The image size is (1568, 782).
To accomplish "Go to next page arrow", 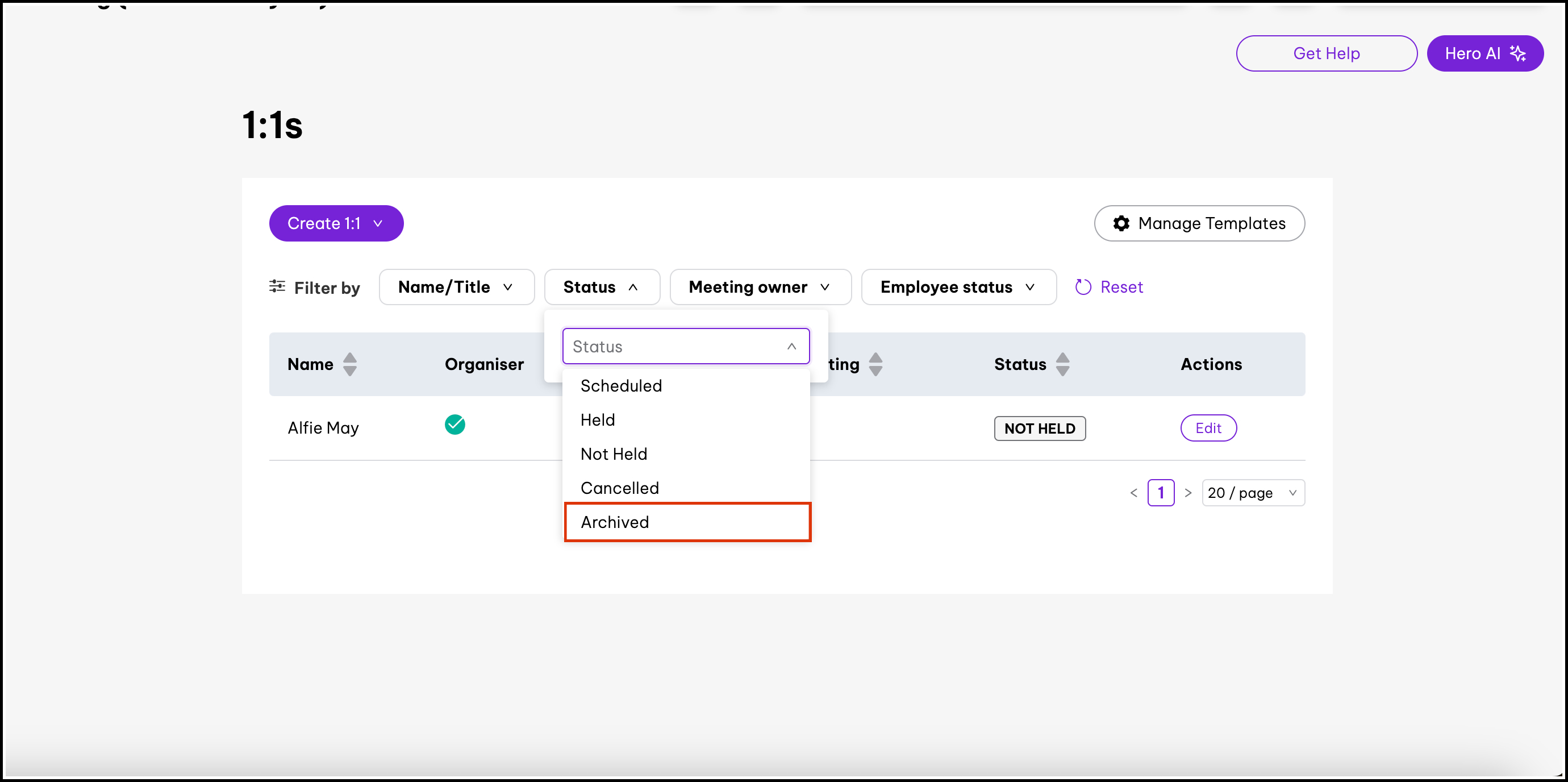I will 1187,493.
